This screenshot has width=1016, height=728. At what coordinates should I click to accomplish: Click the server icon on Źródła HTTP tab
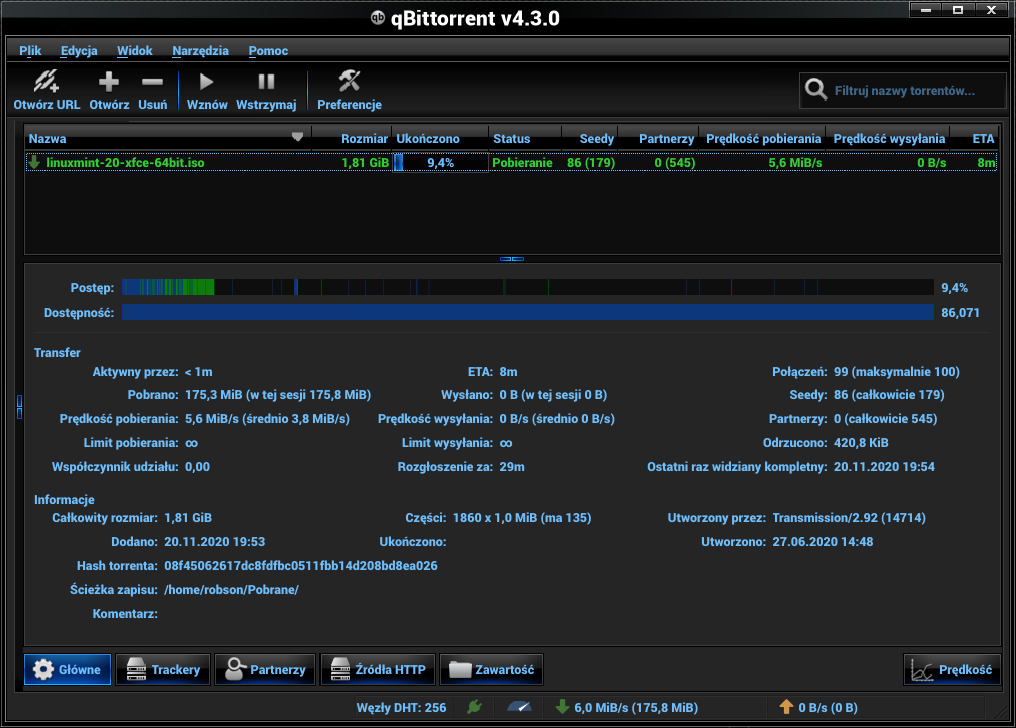[340, 669]
